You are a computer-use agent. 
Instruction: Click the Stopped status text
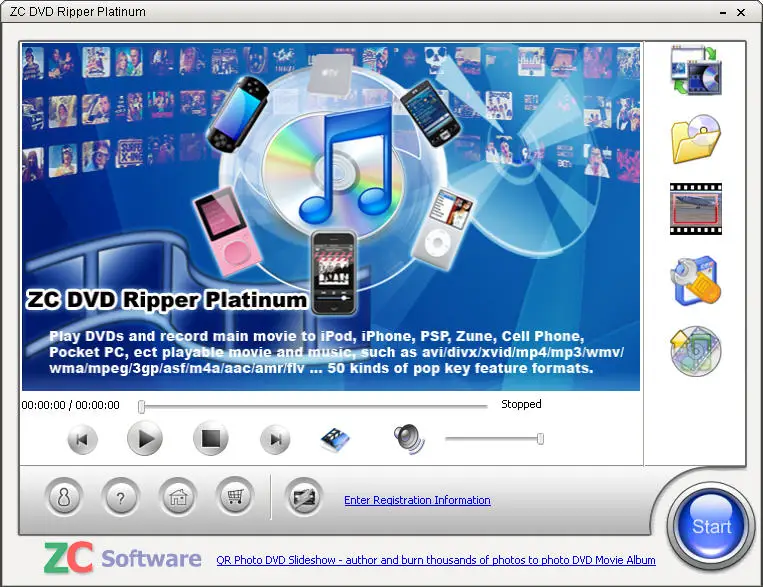[x=521, y=404]
